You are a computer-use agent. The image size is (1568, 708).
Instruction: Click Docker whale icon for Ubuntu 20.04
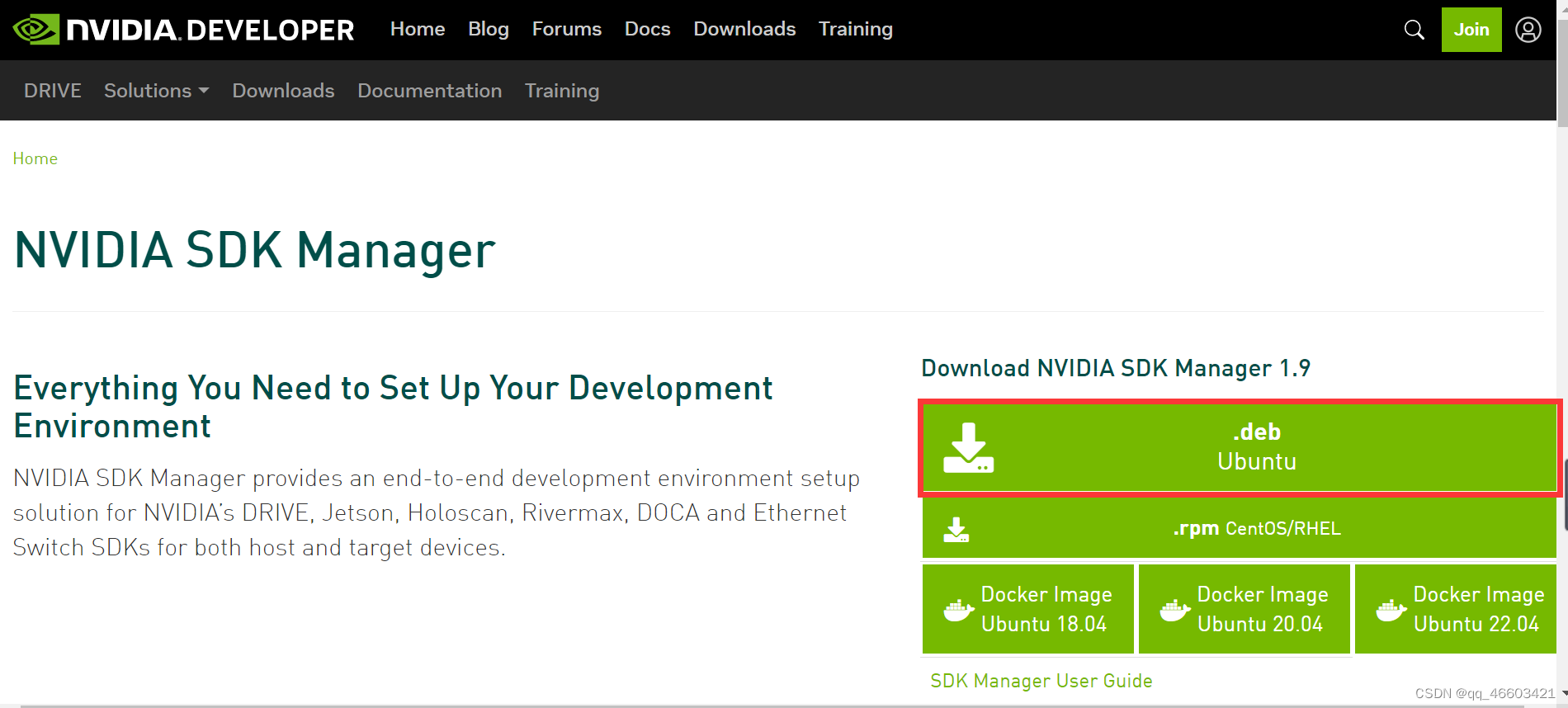pos(1174,610)
